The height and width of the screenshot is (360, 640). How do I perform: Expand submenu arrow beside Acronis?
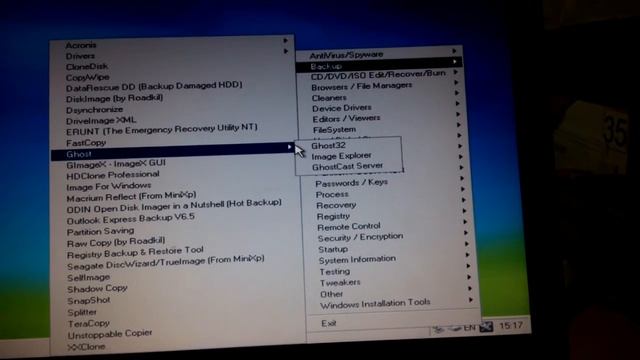[286, 40]
